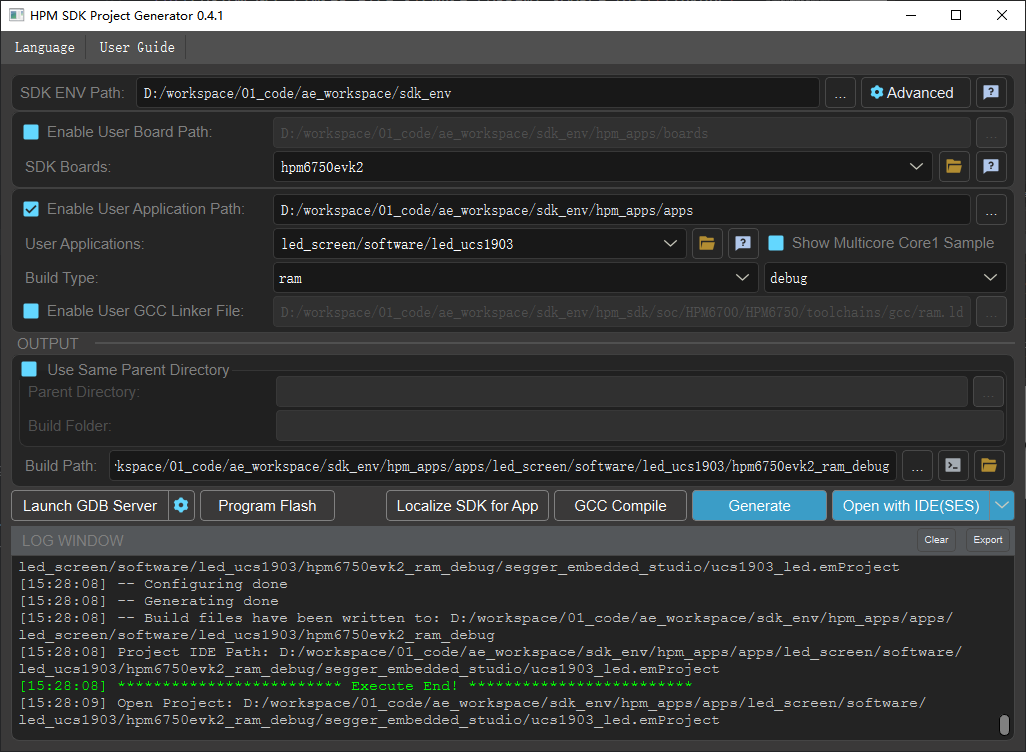Click the 'Execute End!' log line
Viewport: 1026px width, 752px height.
pos(356,685)
